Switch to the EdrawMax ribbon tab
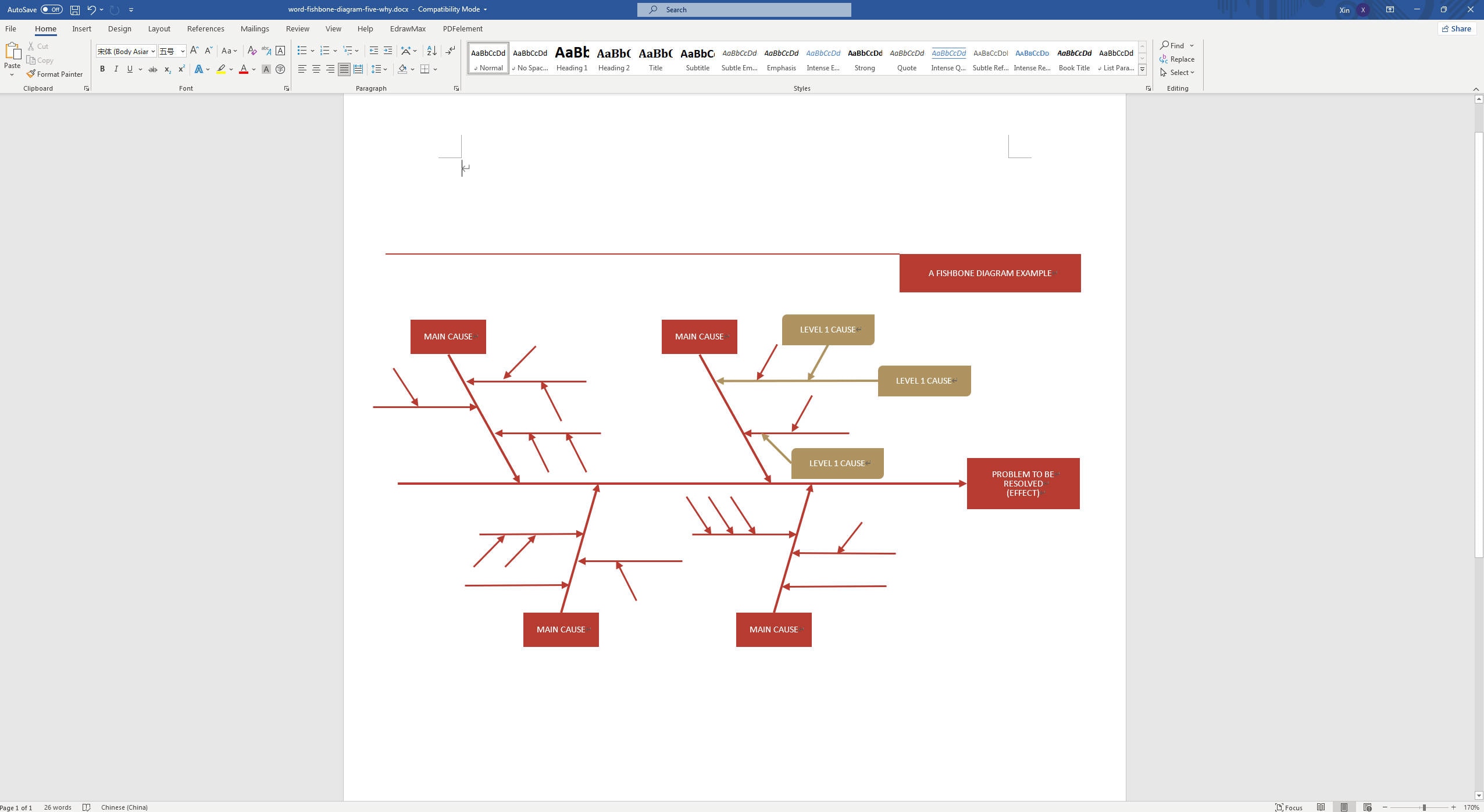The width and height of the screenshot is (1484, 812). (408, 28)
